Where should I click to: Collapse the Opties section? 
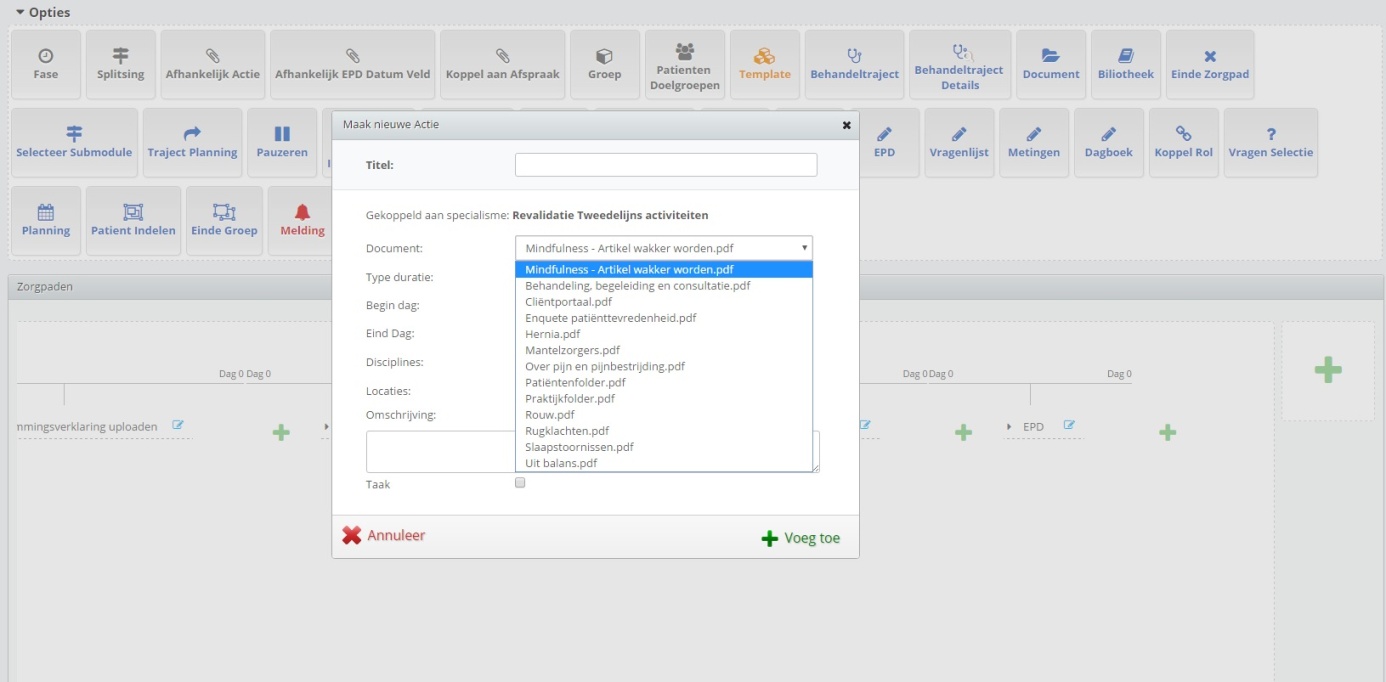click(x=43, y=12)
